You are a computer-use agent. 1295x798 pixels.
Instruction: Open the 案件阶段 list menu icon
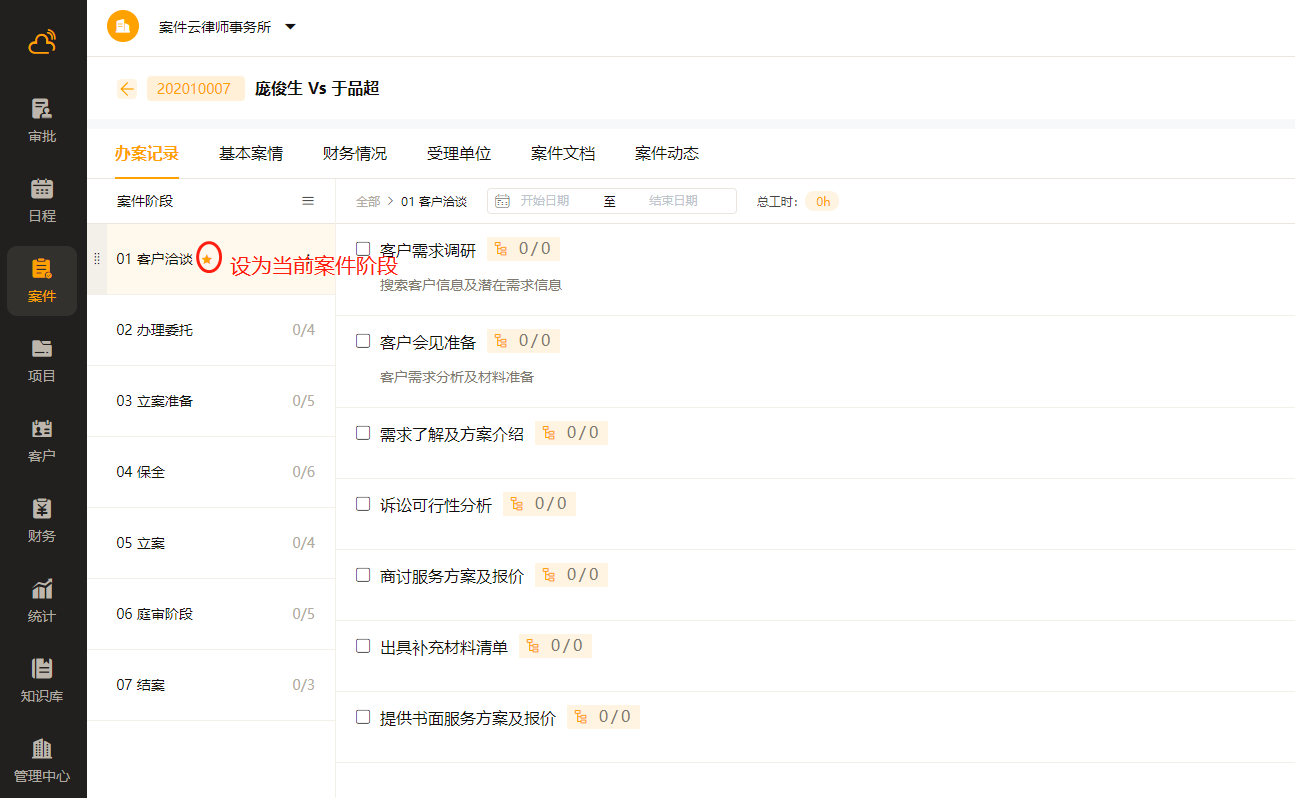[x=308, y=201]
